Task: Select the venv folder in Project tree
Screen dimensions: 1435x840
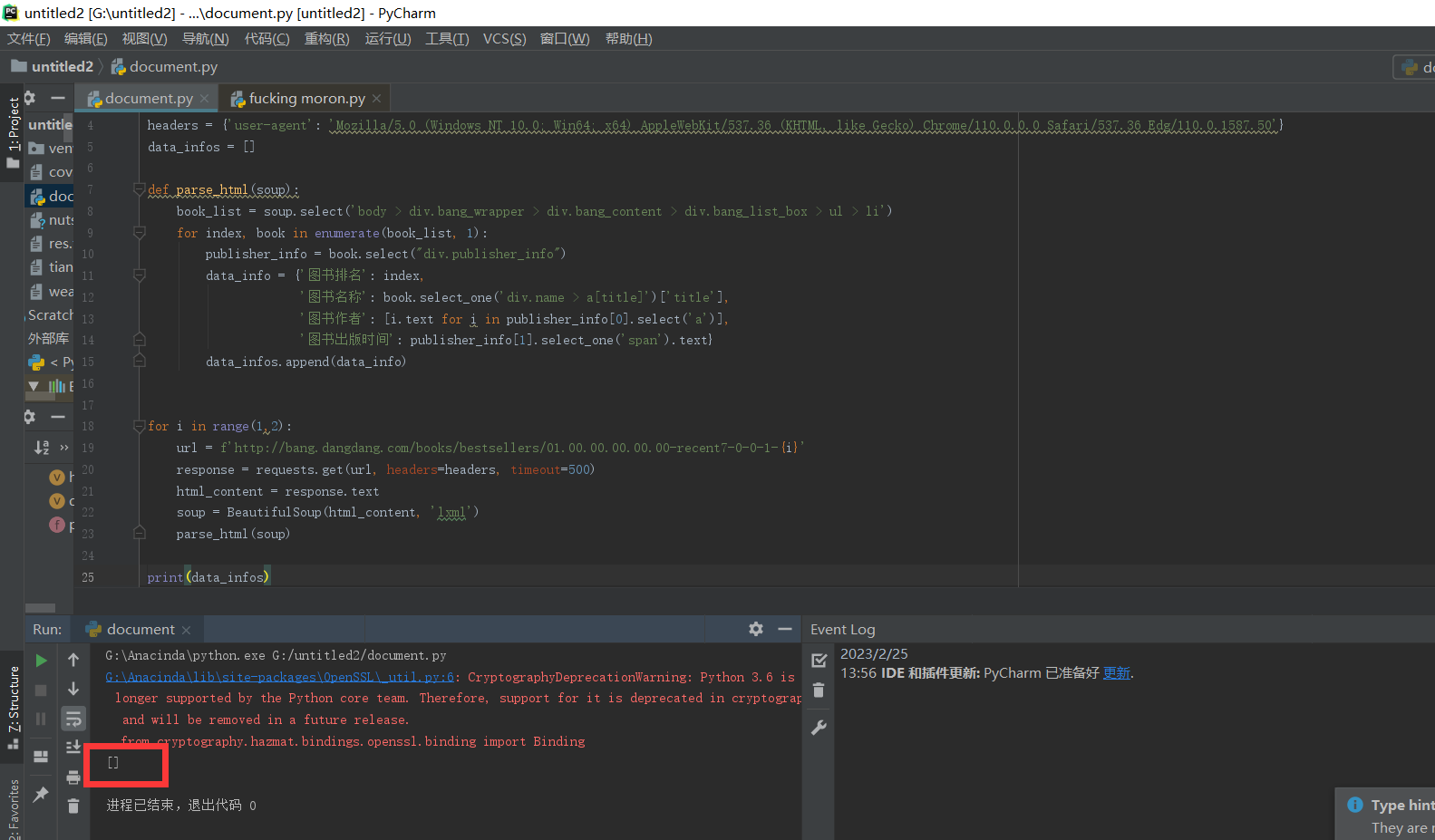Action: click(x=51, y=148)
